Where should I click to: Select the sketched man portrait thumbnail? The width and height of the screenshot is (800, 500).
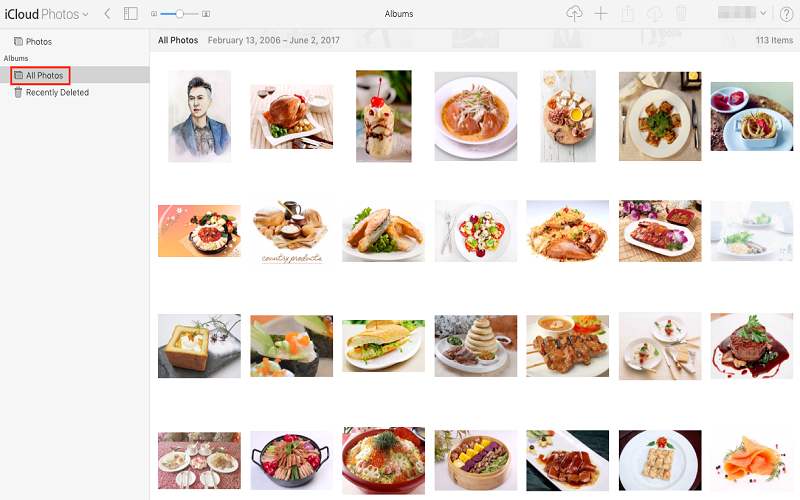tap(199, 116)
